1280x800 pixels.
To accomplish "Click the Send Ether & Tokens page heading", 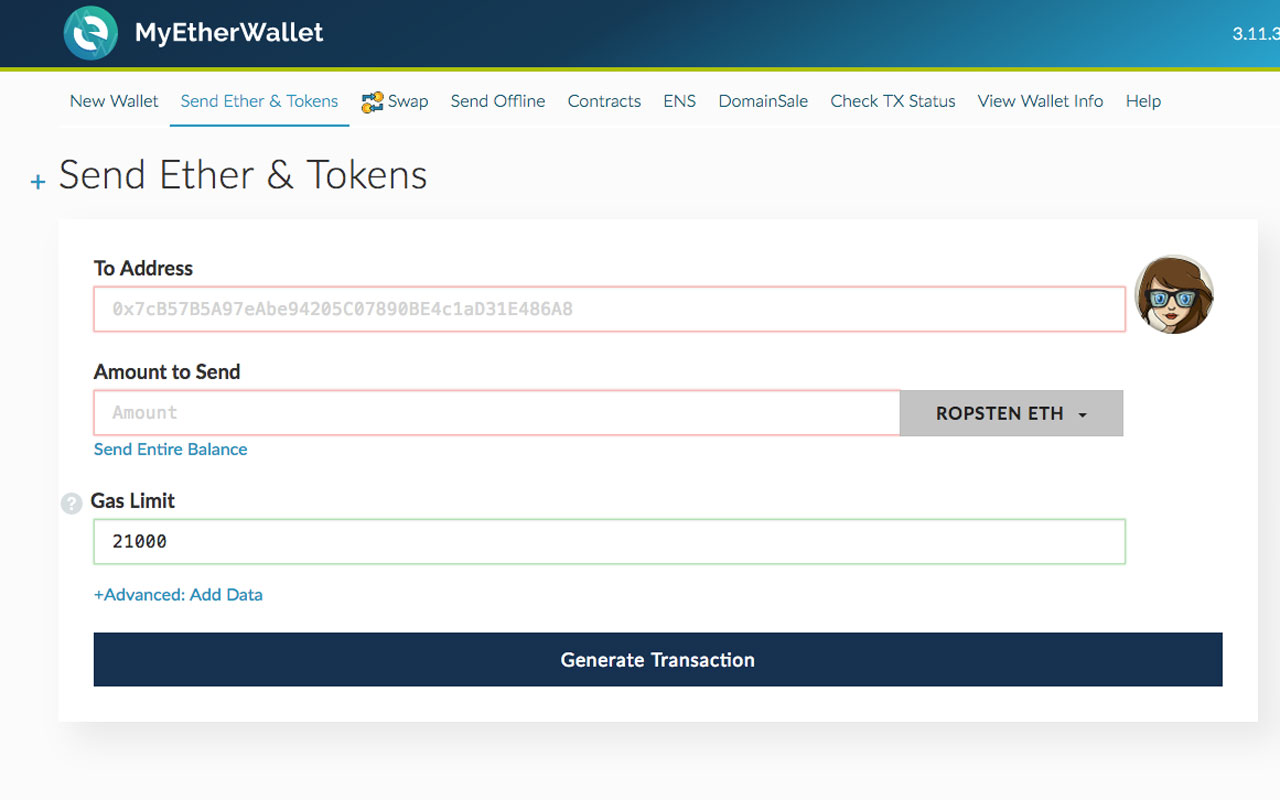I will (x=243, y=175).
